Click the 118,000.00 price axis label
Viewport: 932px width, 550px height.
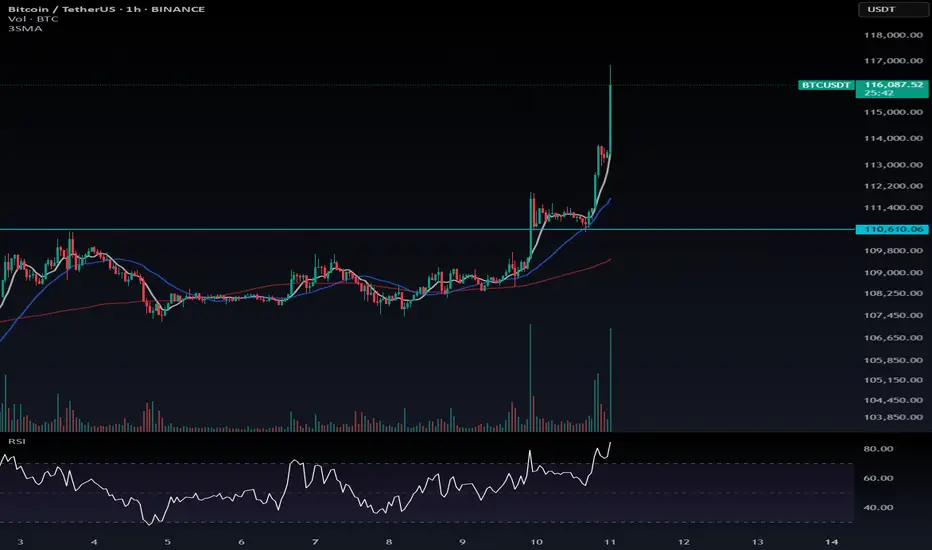(893, 35)
